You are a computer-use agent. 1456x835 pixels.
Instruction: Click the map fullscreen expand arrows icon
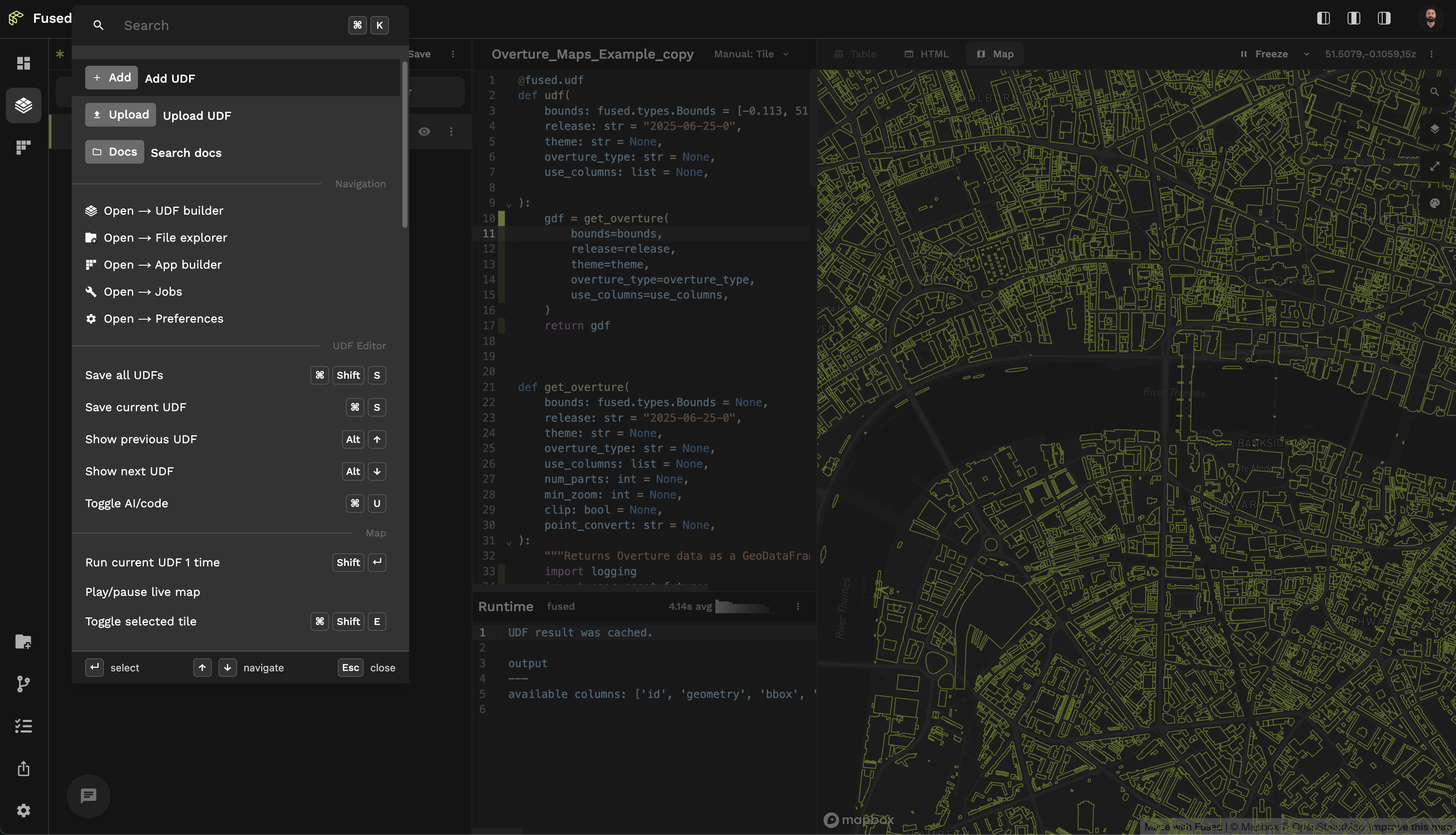click(1434, 166)
